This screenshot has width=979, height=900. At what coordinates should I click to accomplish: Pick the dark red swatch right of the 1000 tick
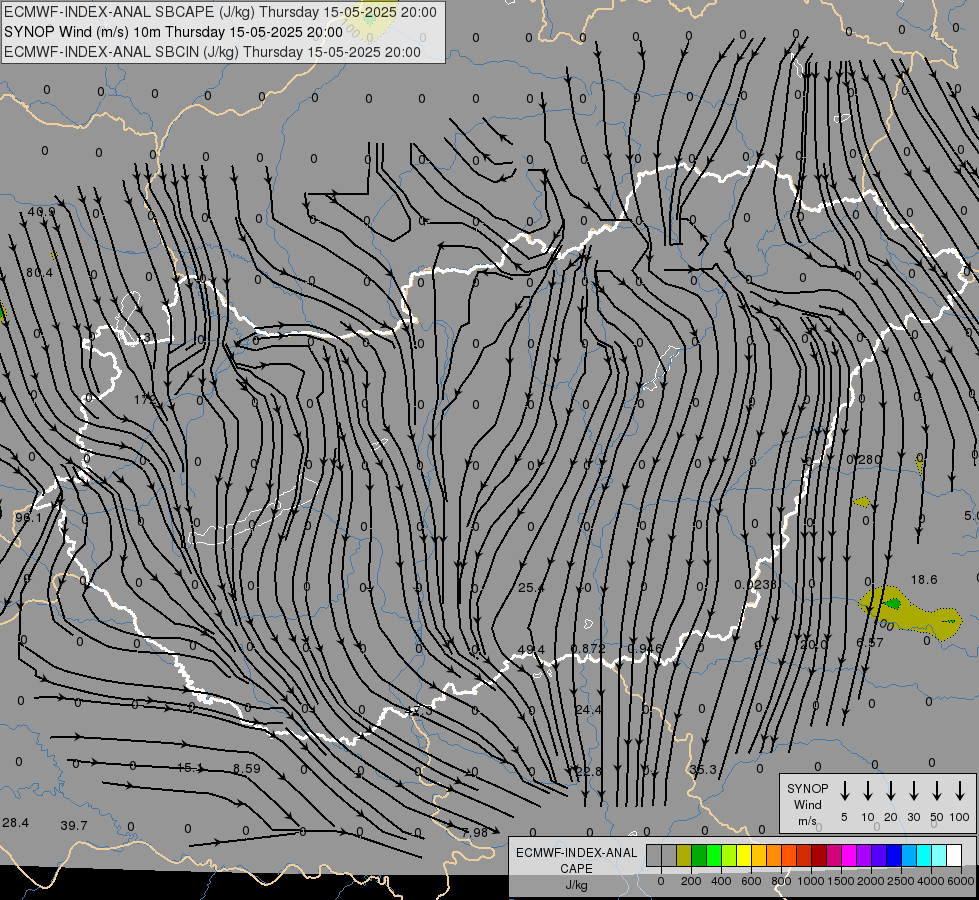click(819, 856)
